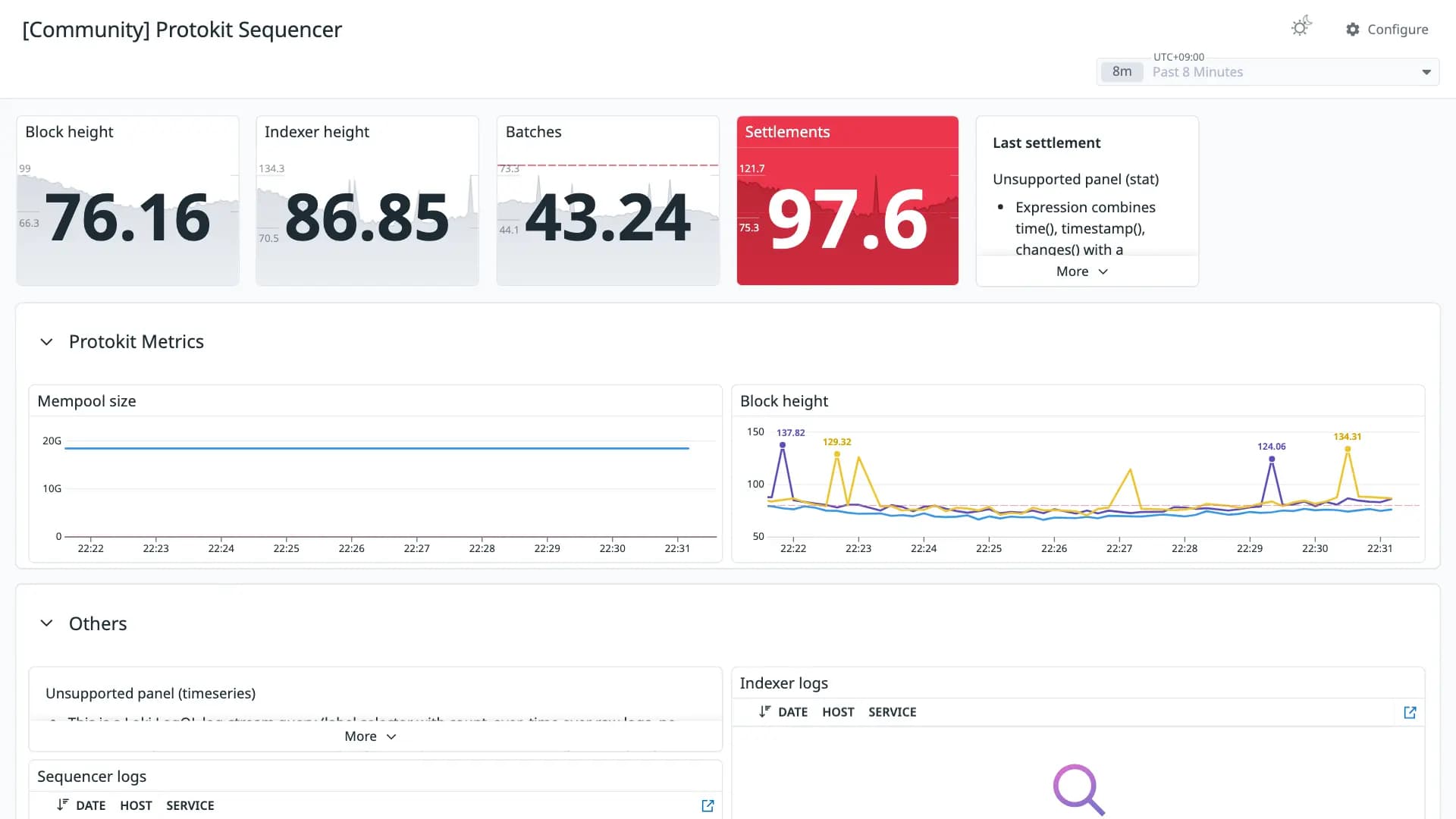Click the magnifier icon in Indexer logs
This screenshot has width=1456, height=819.
[x=1078, y=789]
